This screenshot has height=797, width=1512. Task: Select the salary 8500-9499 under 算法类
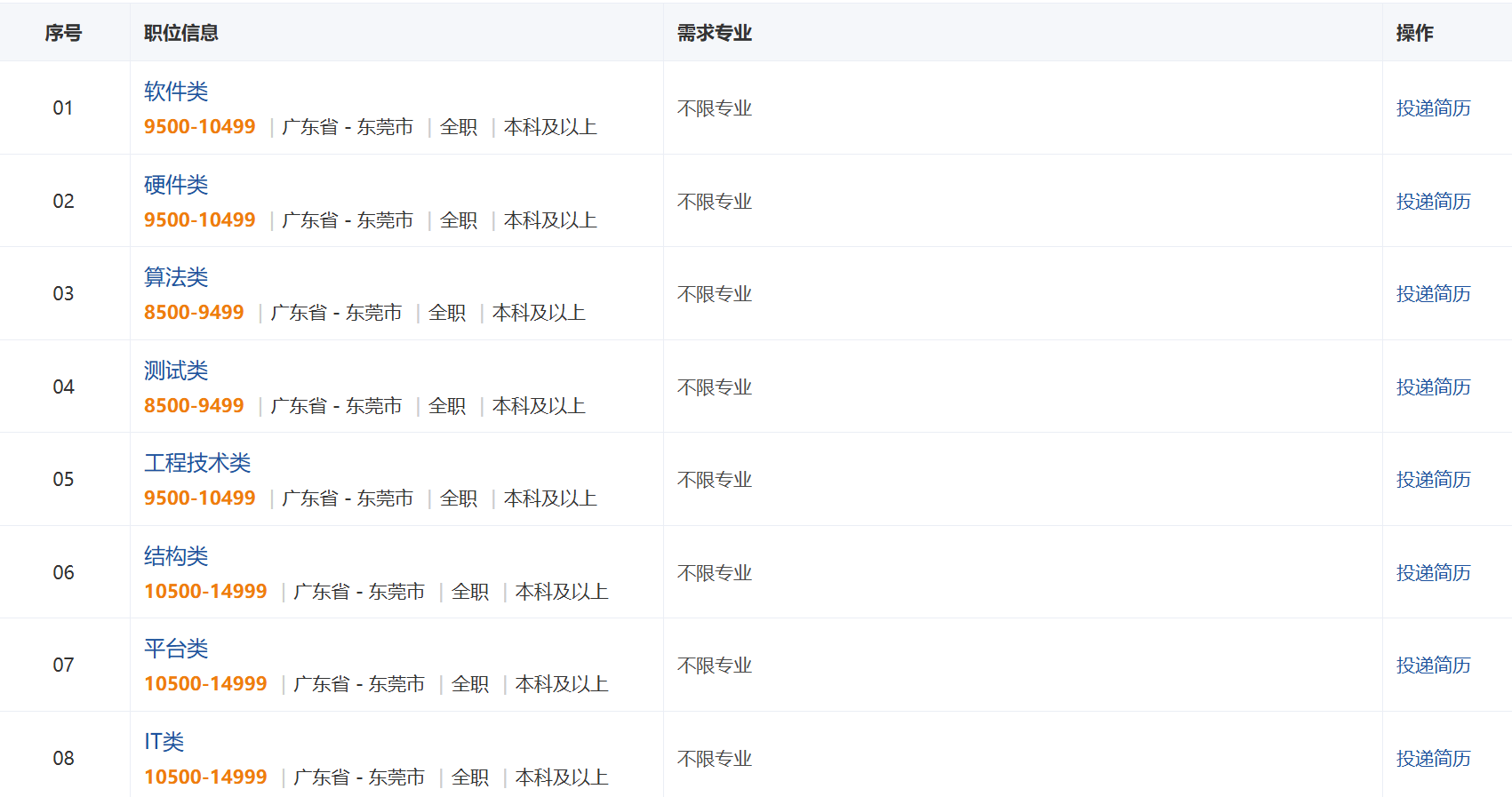(194, 313)
